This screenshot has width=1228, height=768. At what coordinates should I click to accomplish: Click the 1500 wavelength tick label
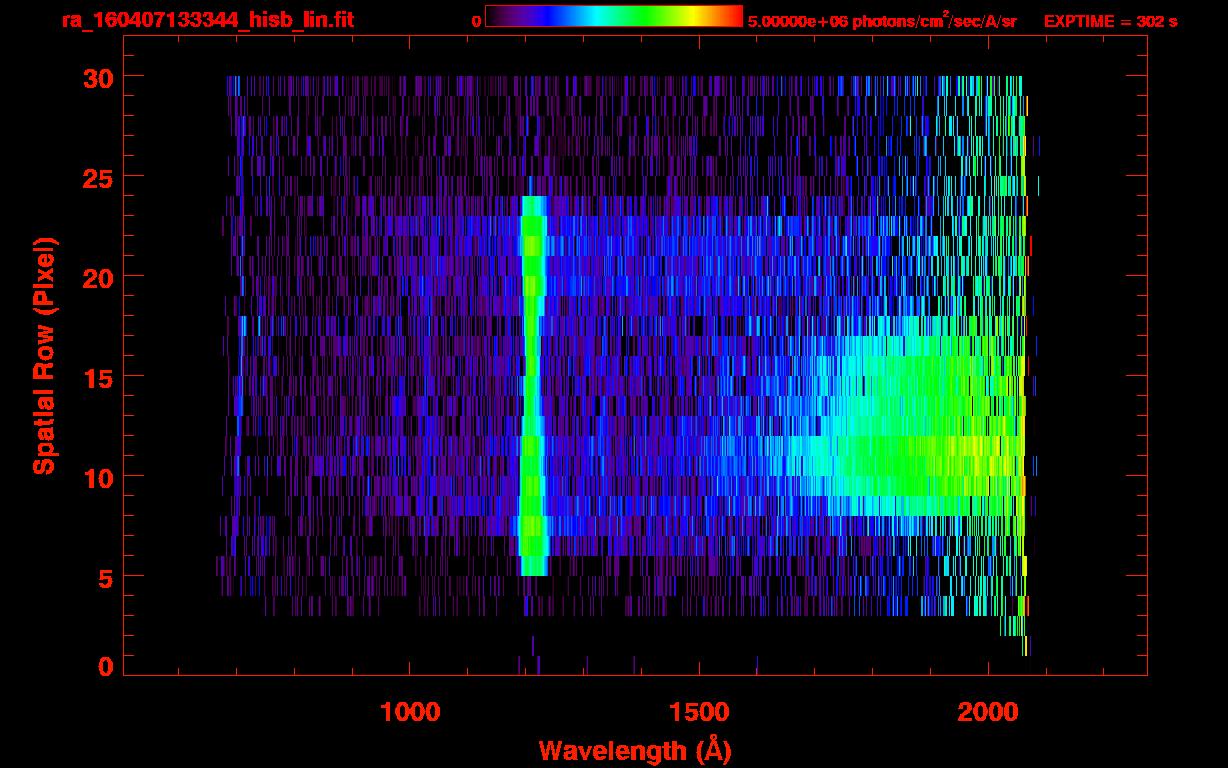point(699,712)
